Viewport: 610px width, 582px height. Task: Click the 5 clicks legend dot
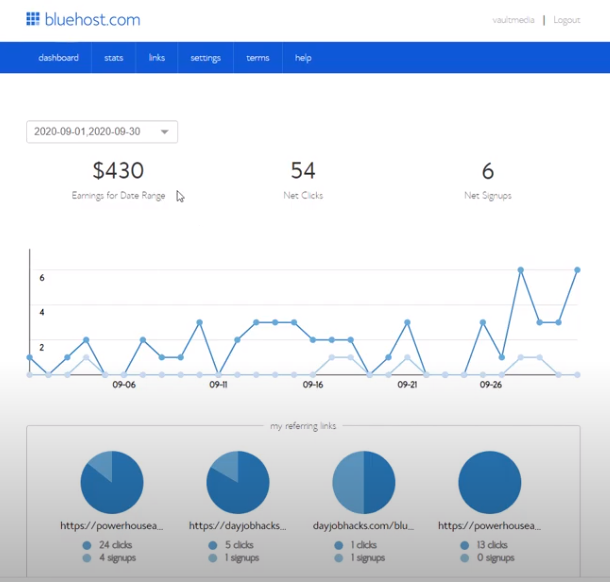(x=212, y=545)
